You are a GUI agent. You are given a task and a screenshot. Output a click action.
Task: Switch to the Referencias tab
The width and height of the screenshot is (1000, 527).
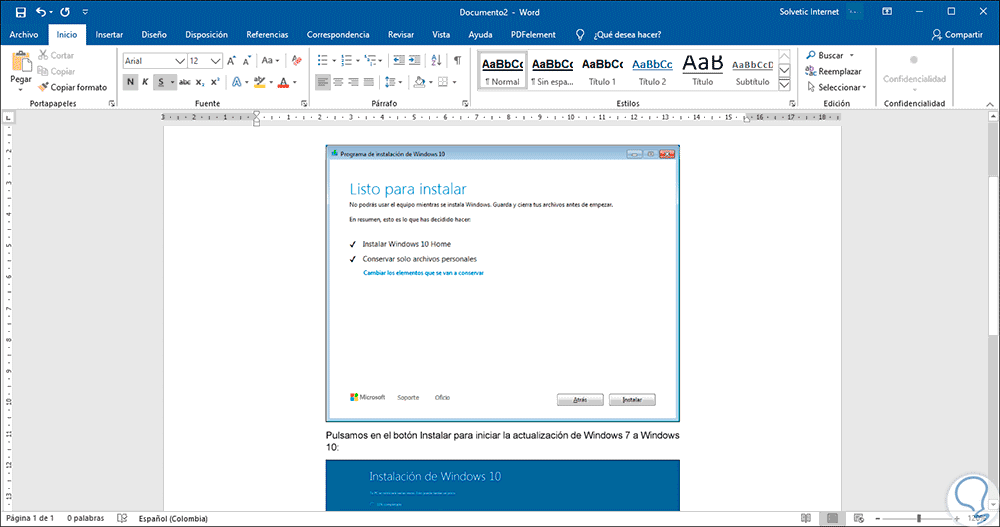pos(267,34)
